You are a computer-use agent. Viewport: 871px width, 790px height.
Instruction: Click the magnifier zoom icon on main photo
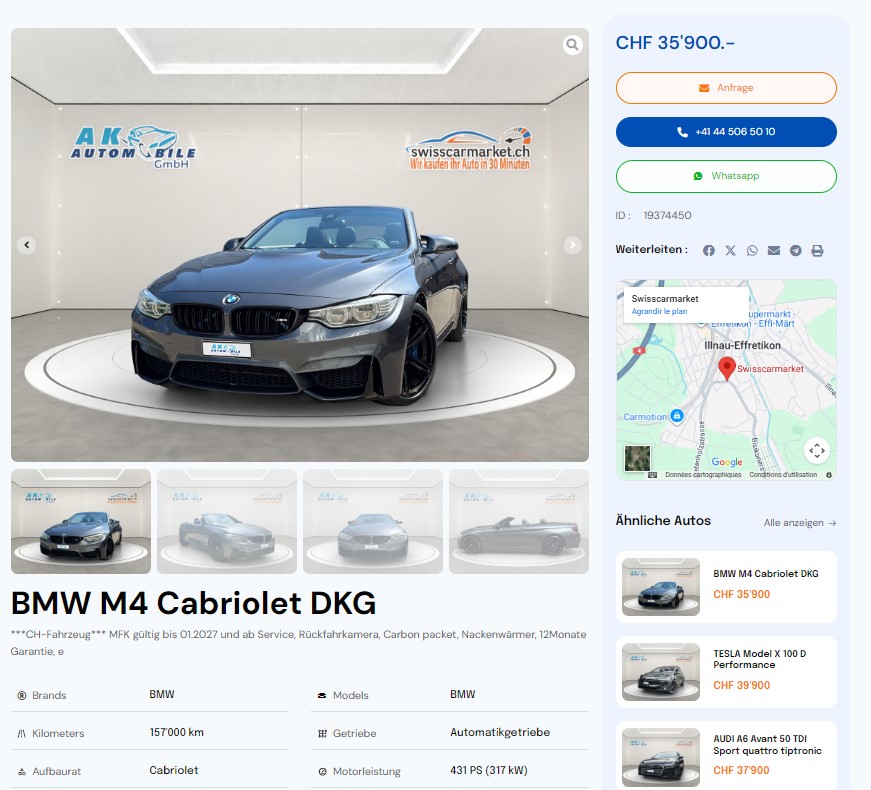click(572, 45)
